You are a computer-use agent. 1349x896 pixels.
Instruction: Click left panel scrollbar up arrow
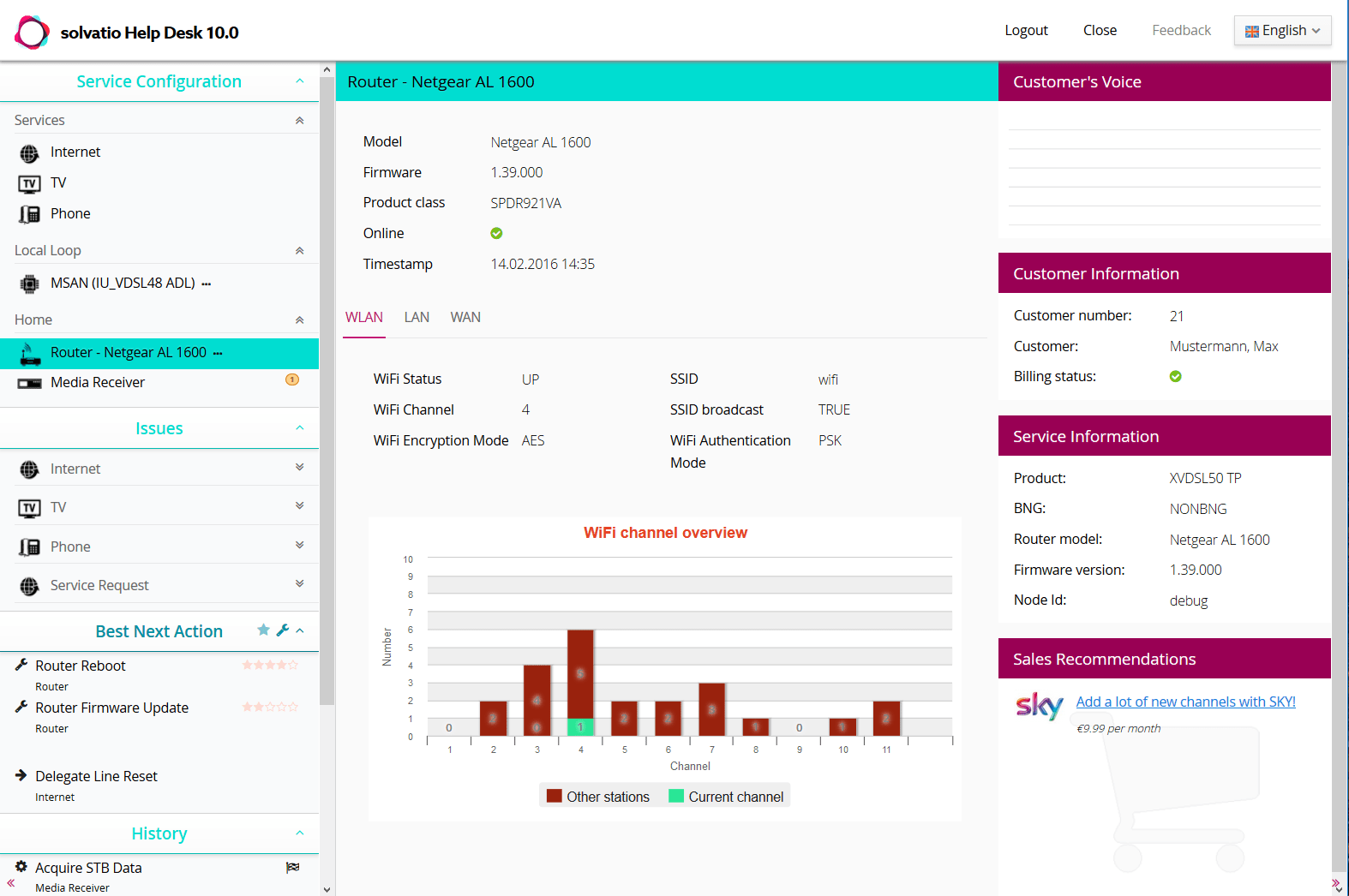pos(327,69)
